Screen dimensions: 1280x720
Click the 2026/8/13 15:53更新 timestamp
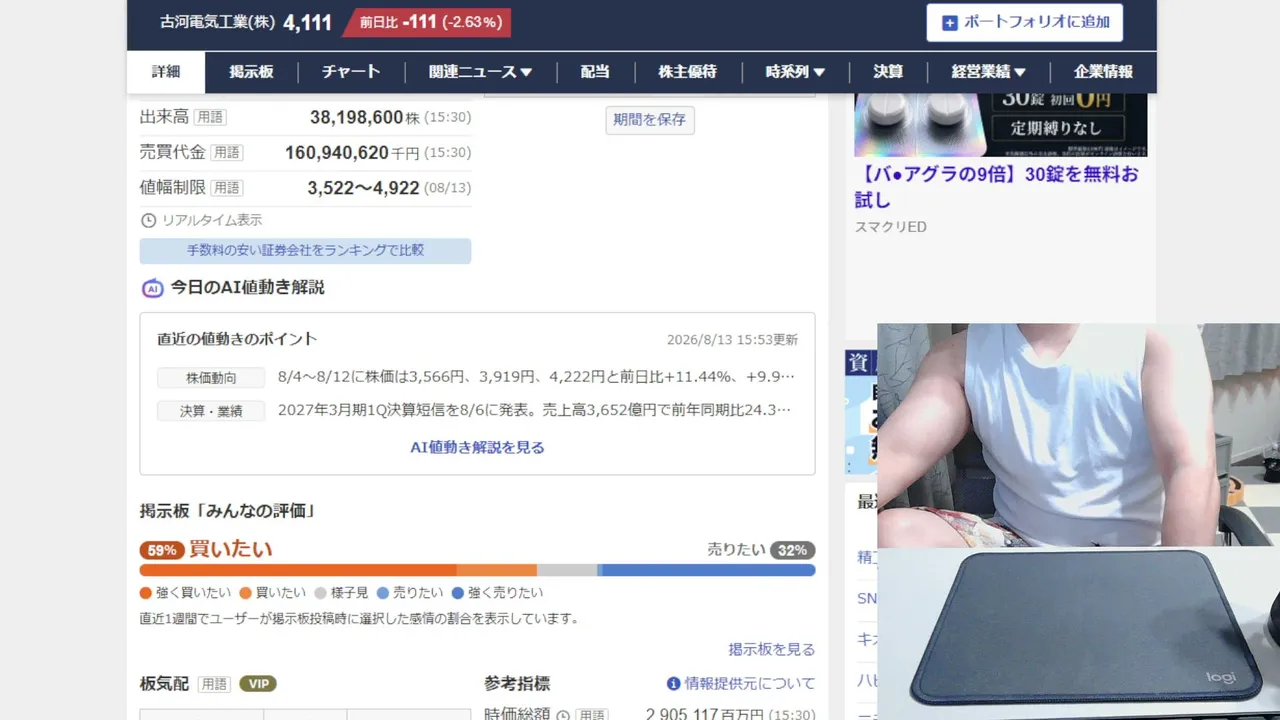(x=732, y=340)
